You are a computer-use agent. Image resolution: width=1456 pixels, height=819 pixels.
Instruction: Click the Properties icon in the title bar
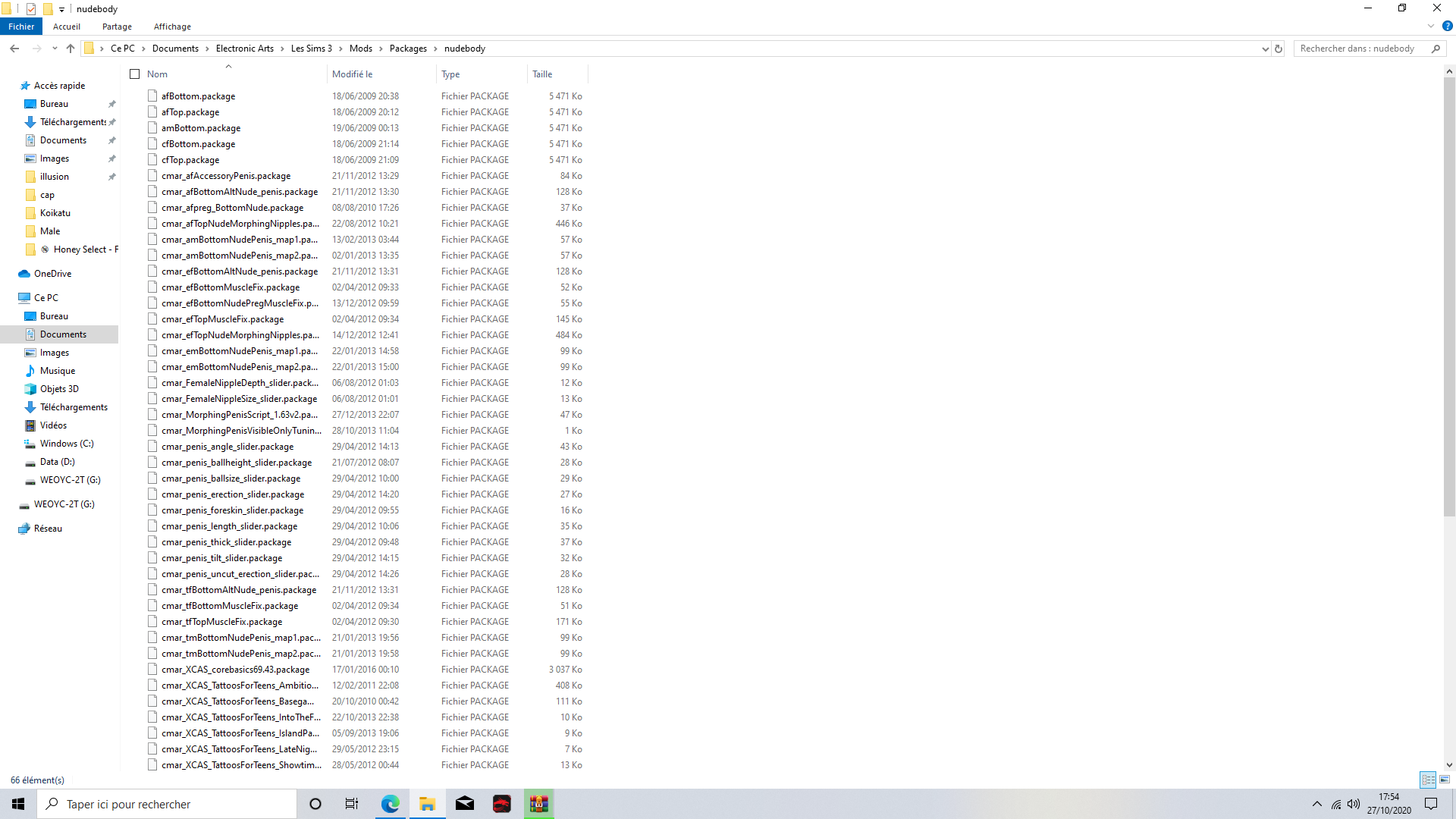[x=31, y=9]
